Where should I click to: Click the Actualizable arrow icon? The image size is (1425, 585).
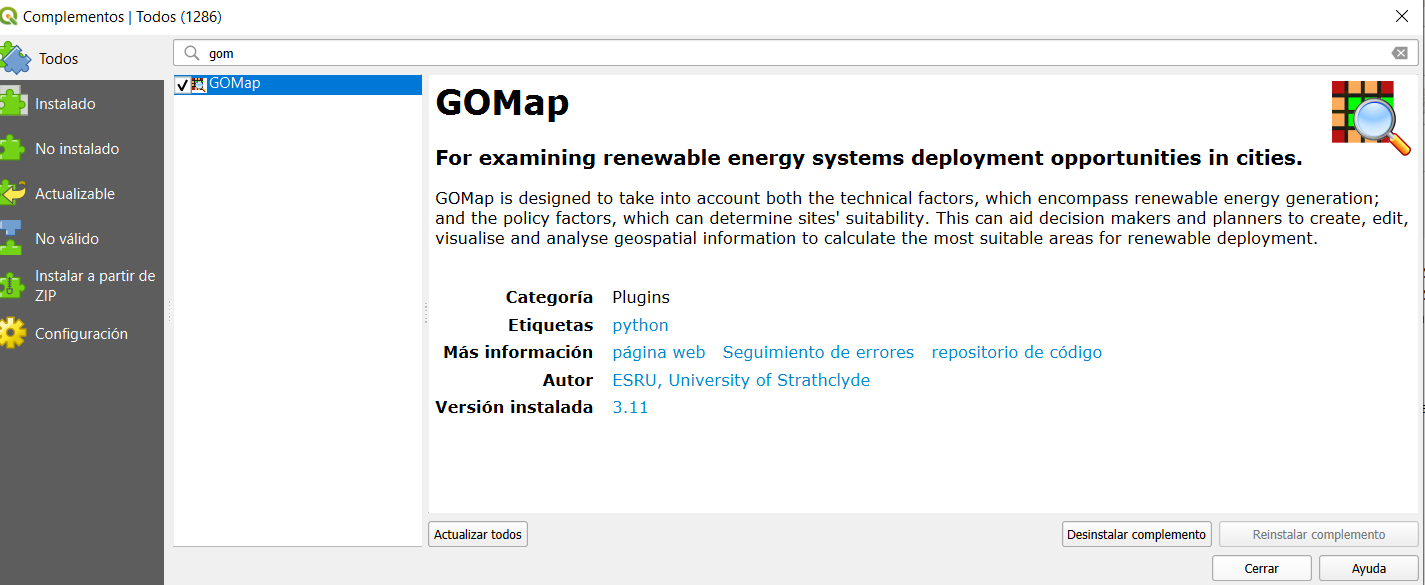[13, 194]
